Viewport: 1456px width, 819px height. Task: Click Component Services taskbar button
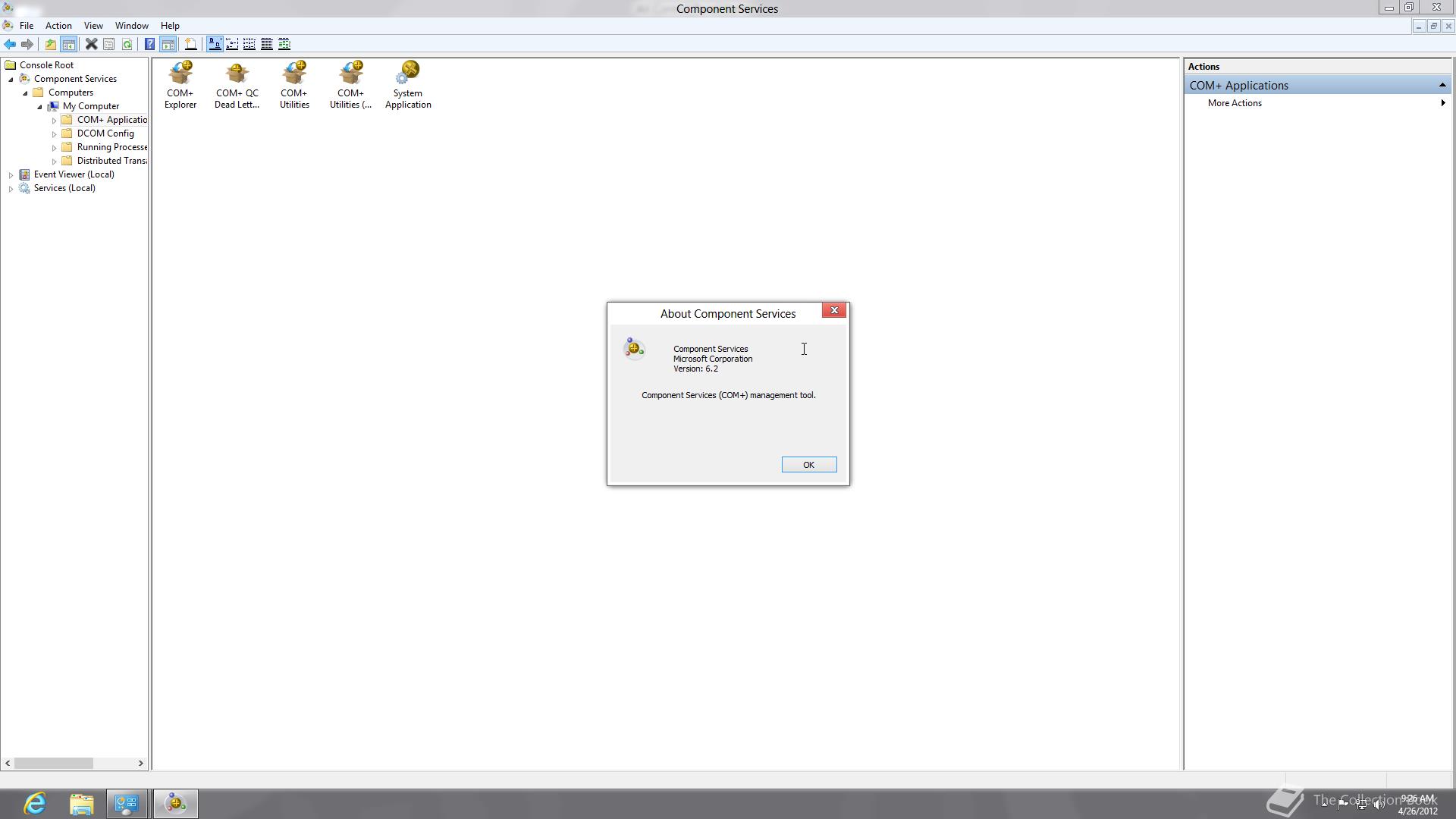(x=176, y=804)
